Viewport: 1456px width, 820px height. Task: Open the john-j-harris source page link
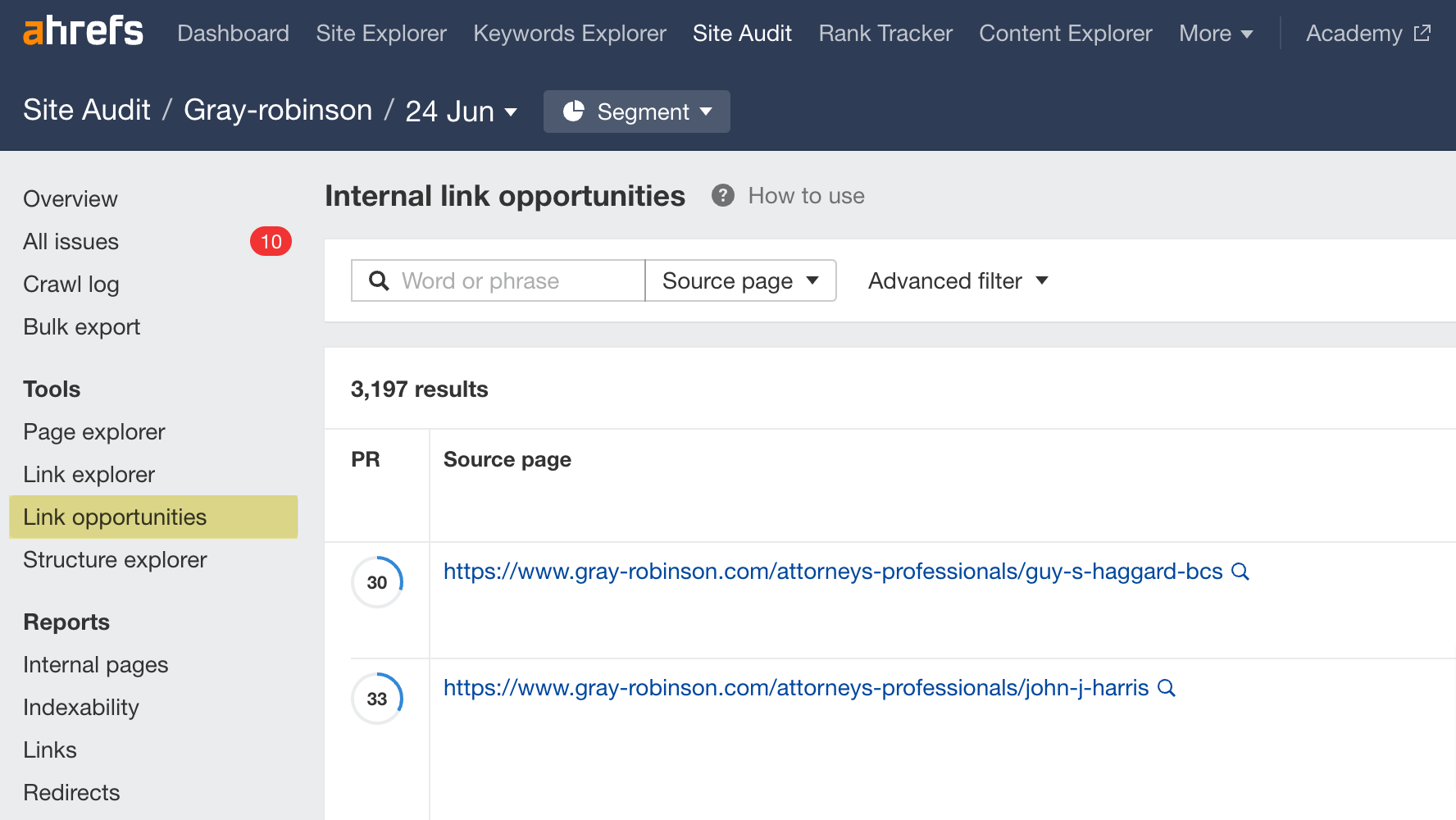tap(795, 689)
